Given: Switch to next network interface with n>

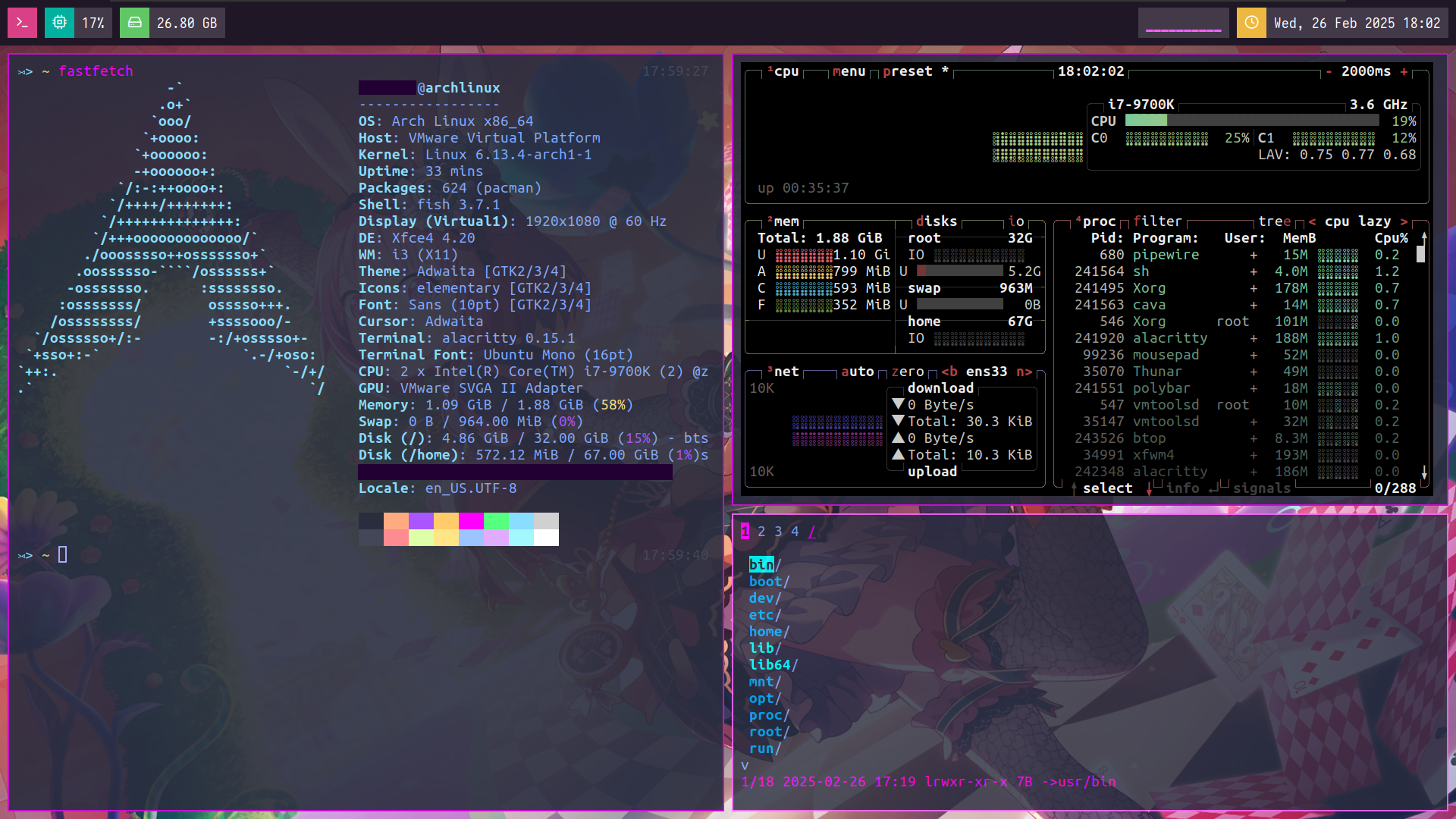Looking at the screenshot, I should (x=1024, y=372).
